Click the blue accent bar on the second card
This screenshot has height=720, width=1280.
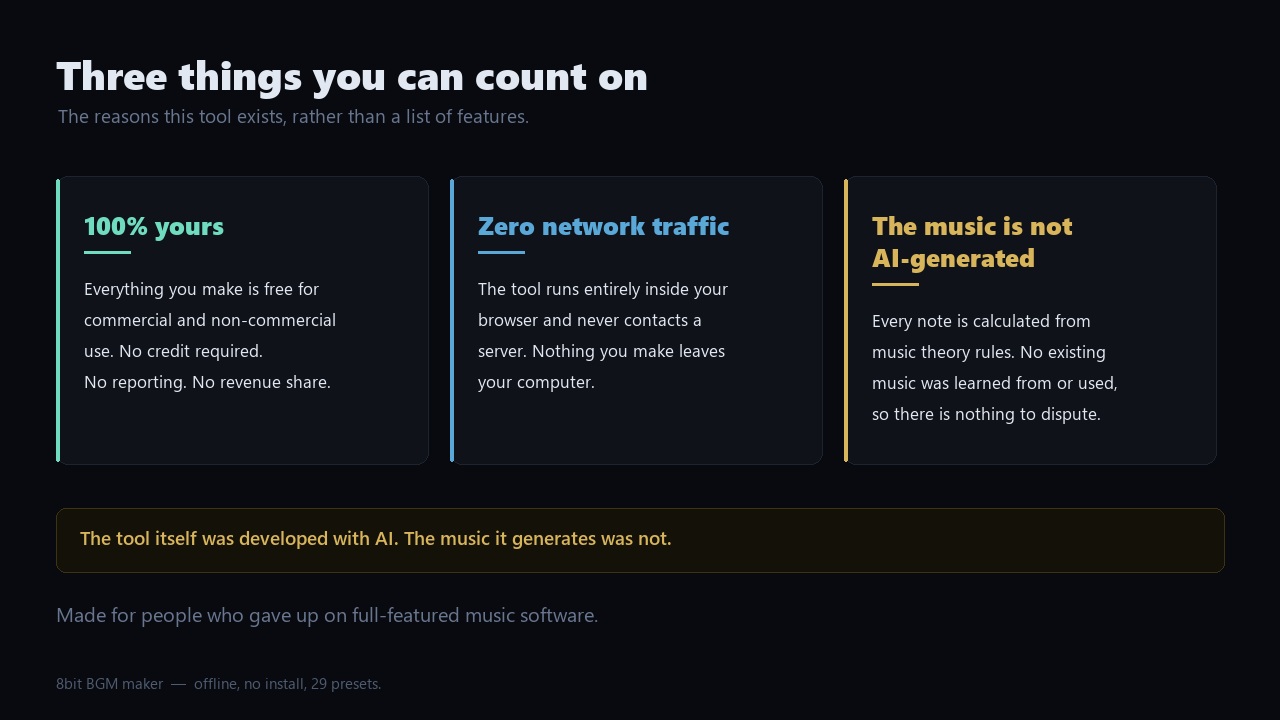[452, 320]
